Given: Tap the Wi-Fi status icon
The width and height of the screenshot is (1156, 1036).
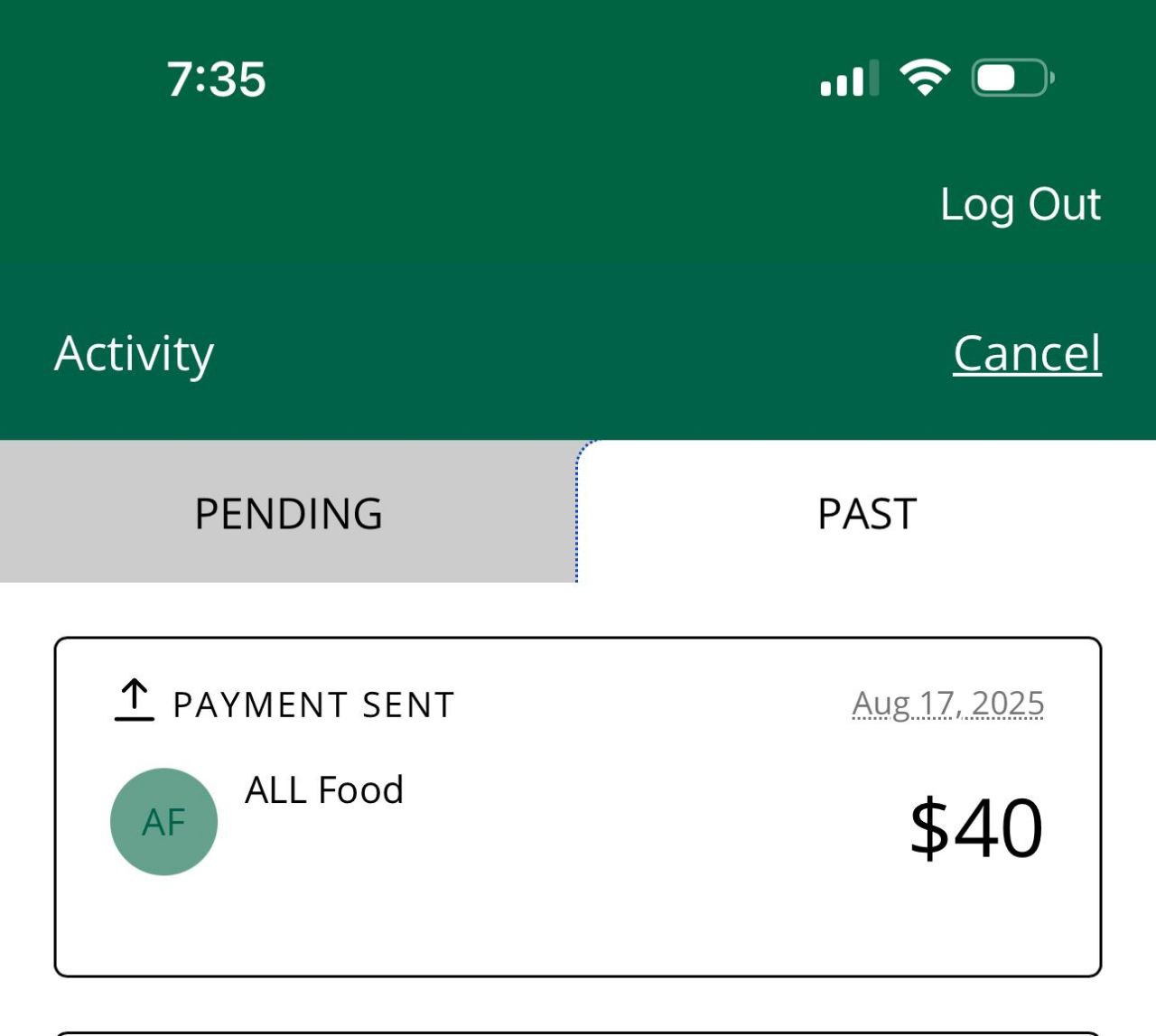Looking at the screenshot, I should 924,78.
